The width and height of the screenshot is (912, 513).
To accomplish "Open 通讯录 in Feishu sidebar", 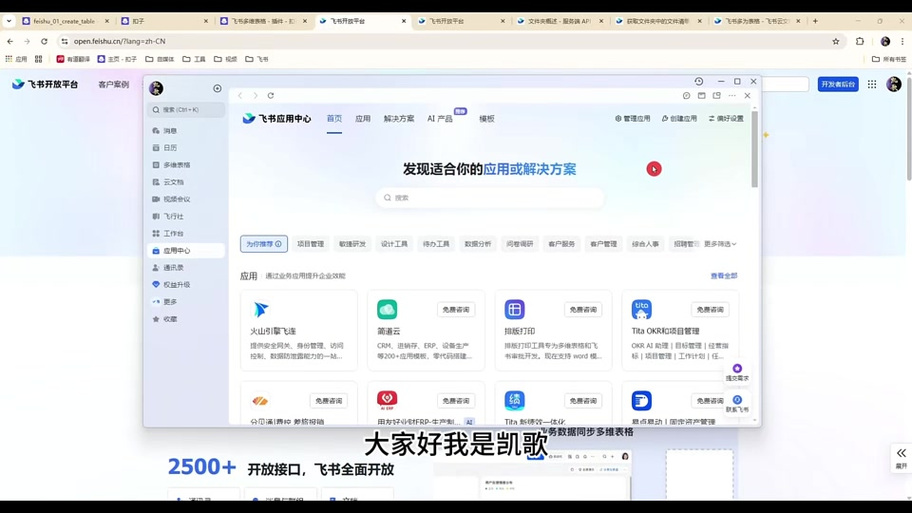I will point(186,268).
